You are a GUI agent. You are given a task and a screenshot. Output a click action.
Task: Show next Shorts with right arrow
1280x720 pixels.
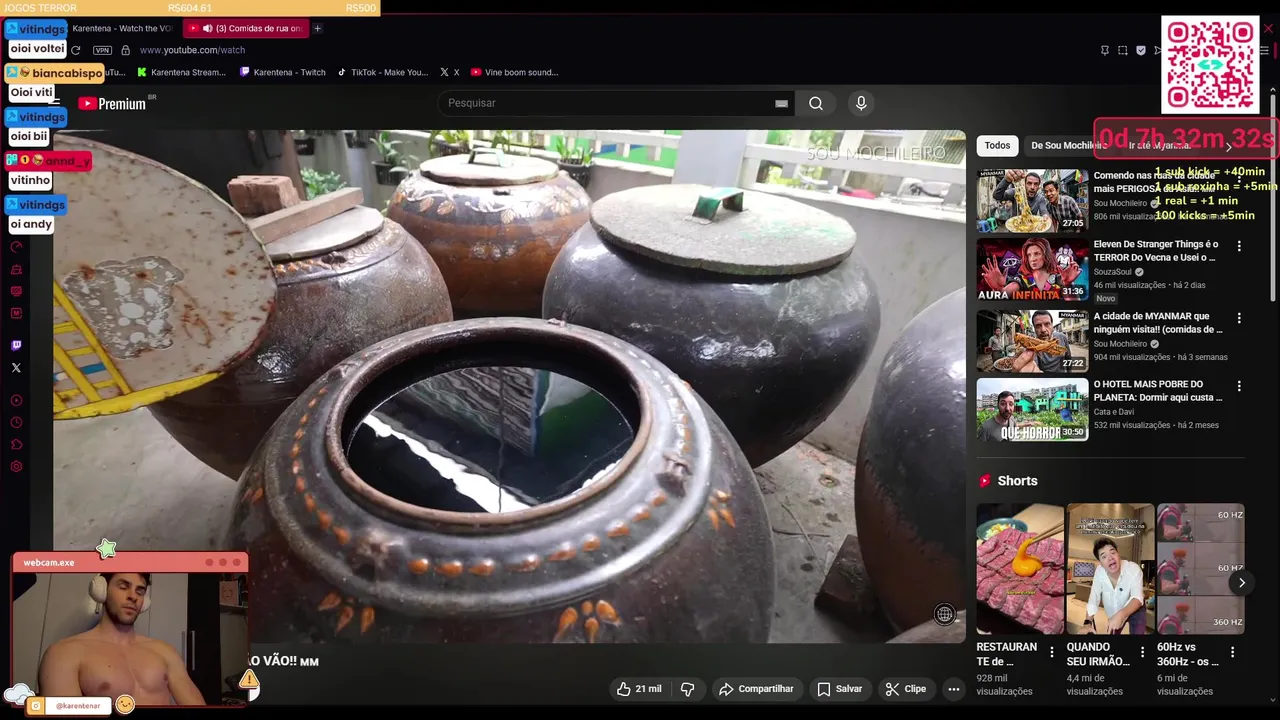[x=1241, y=583]
